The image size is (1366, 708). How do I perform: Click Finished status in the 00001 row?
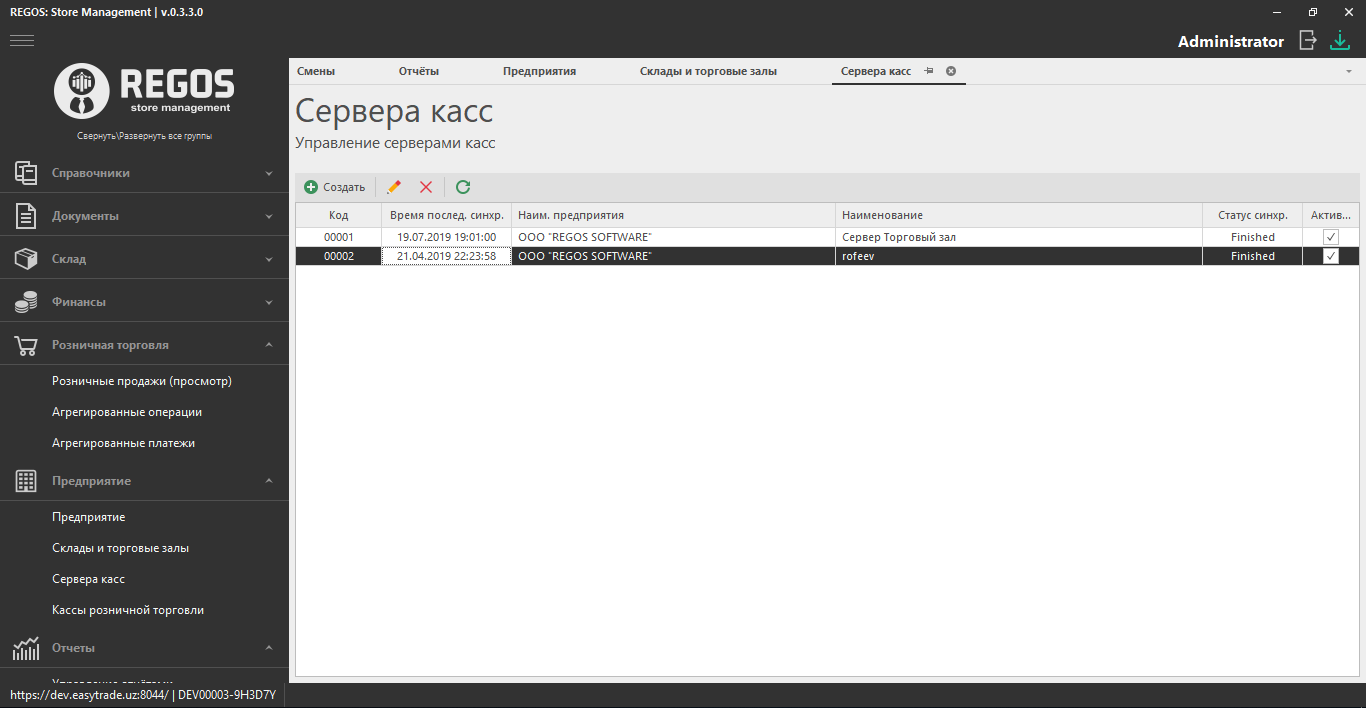(1253, 237)
